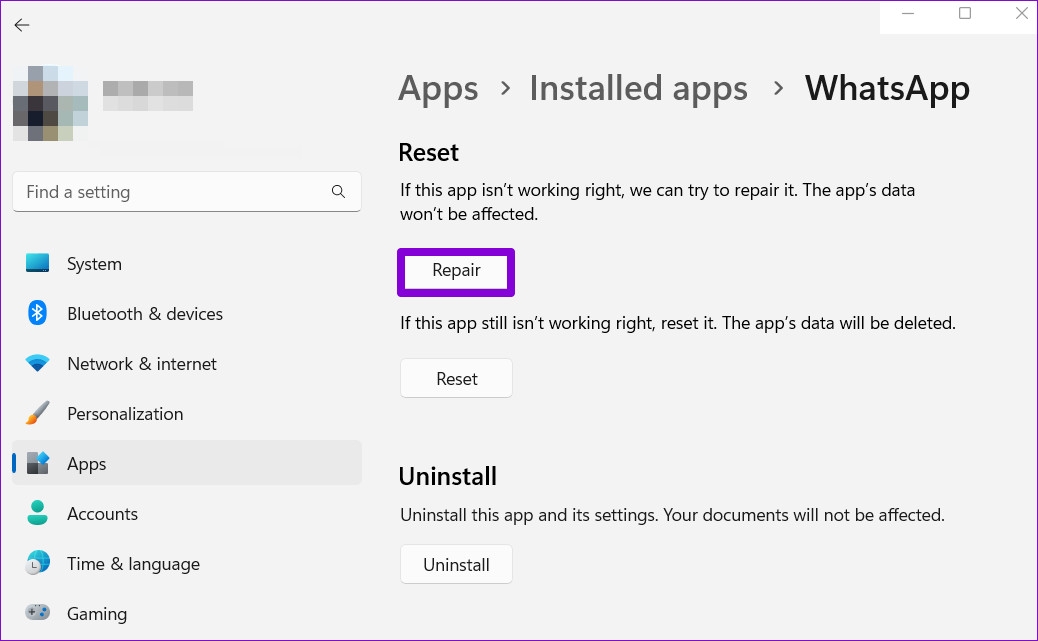Click the Find a setting search box
Image resolution: width=1038 pixels, height=641 pixels.
click(x=170, y=191)
